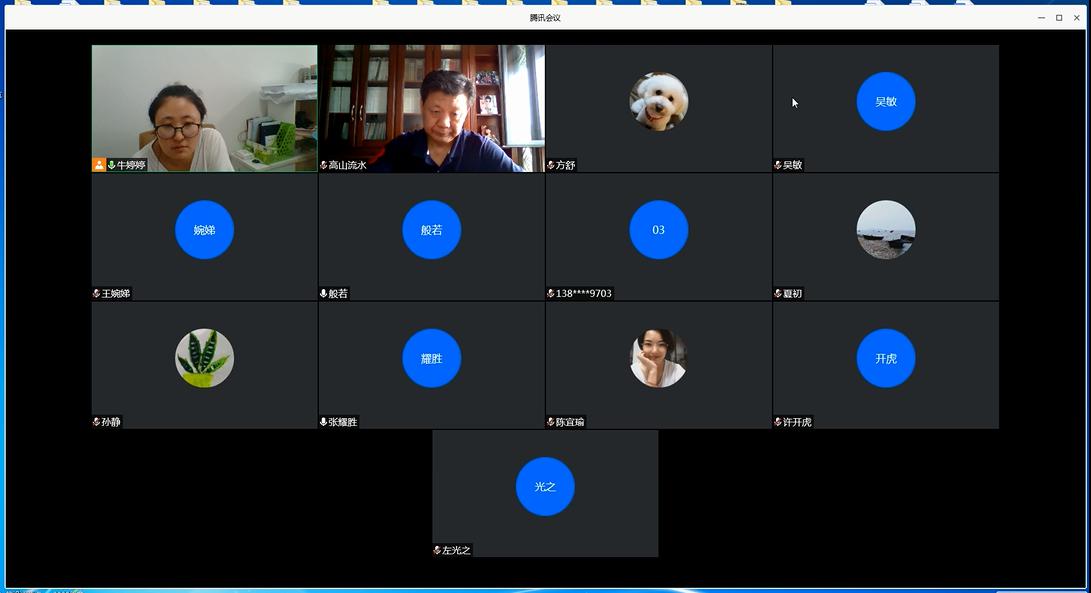Viewport: 1091px width, 593px height.
Task: Click the muted mic icon next to 左光之
Action: coord(437,550)
